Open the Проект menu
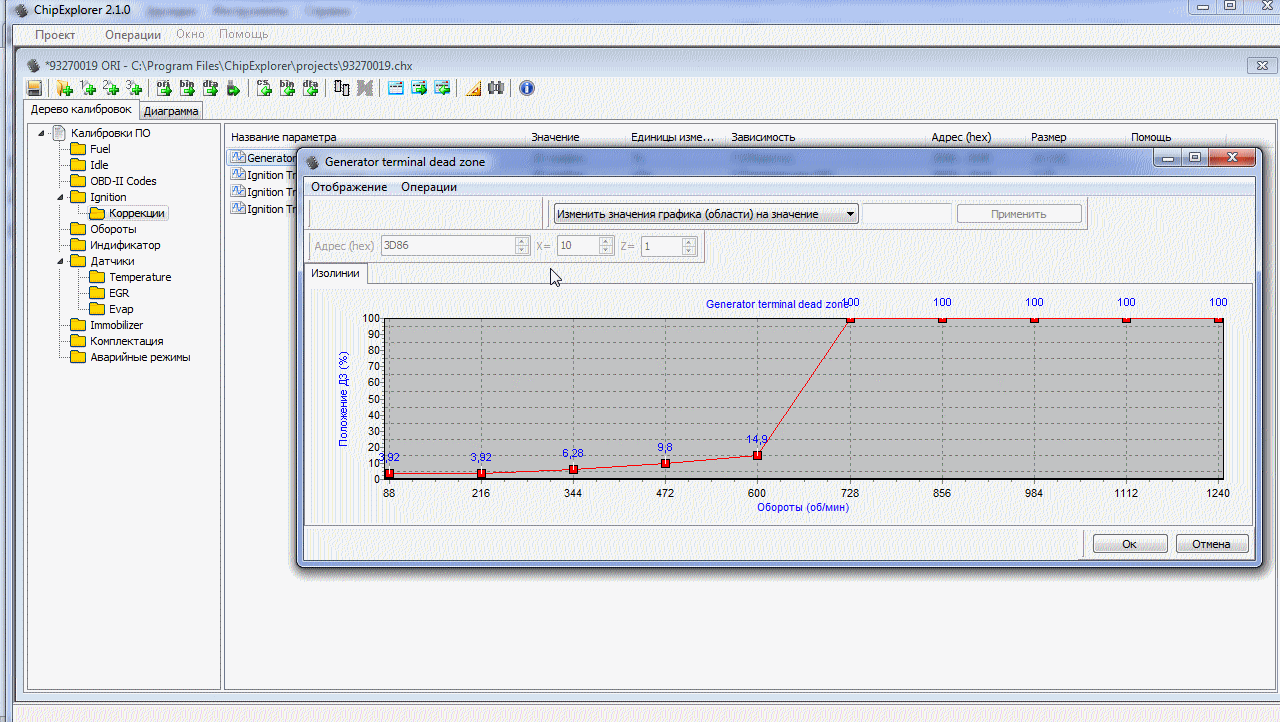Screen dimensions: 1280x722 [55, 34]
